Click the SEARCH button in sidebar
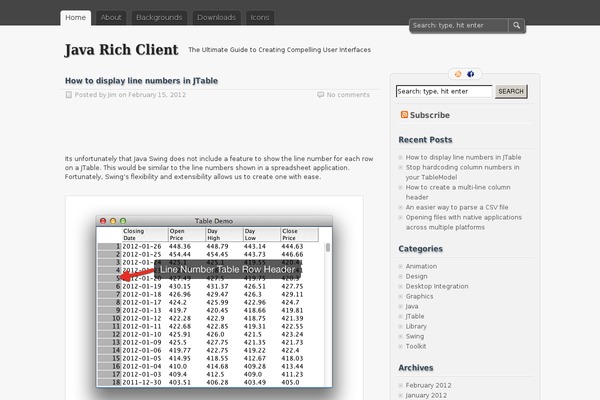Viewport: 600px width, 400px height. 511,91
